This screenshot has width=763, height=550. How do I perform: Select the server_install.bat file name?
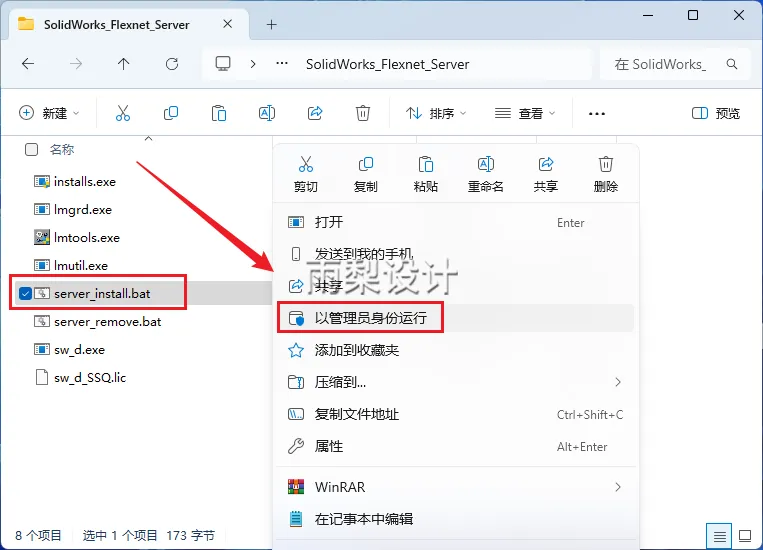click(102, 294)
